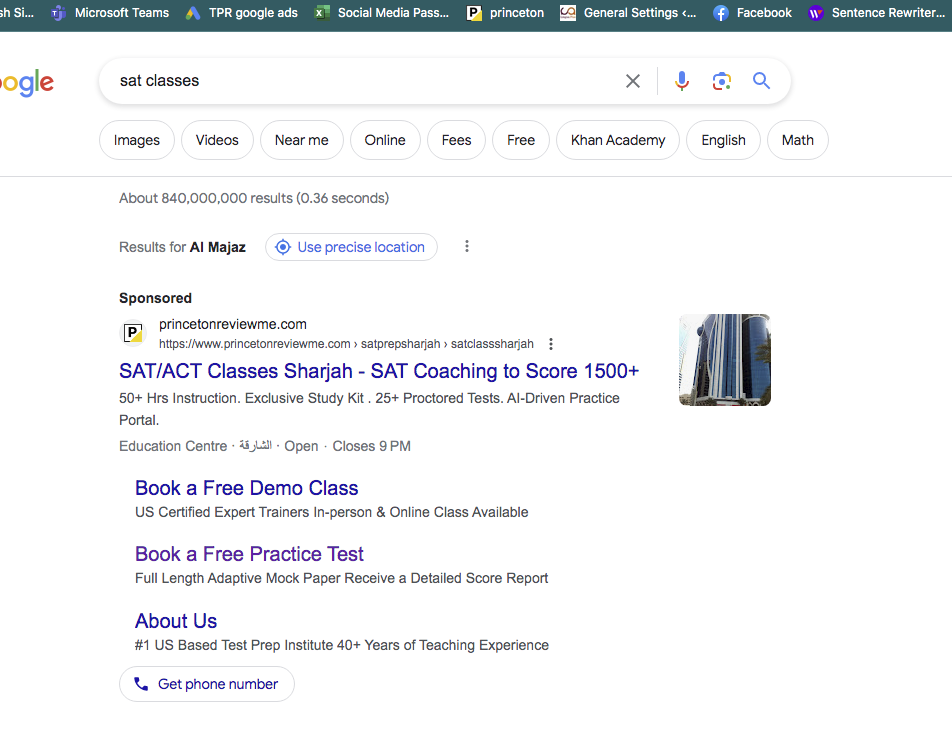The image size is (952, 731).
Task: Open Microsoft Teams bookmark
Action: click(111, 13)
